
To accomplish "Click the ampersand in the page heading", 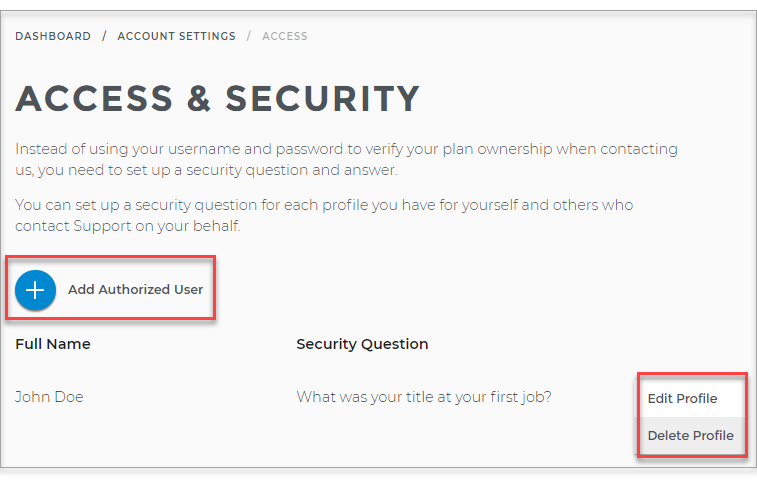I will 198,99.
